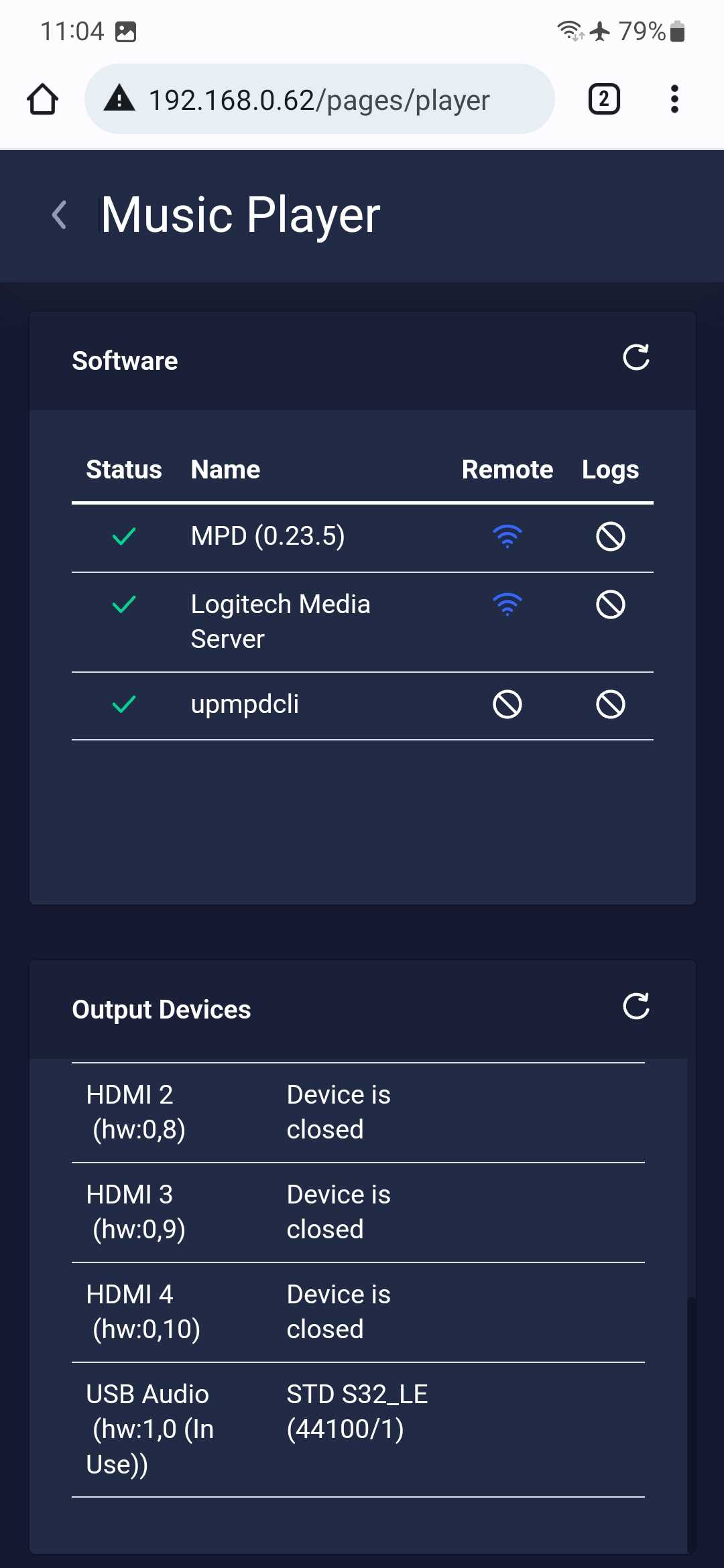Click upmpdcli disabled remote icon
This screenshot has width=724, height=1568.
pos(507,705)
